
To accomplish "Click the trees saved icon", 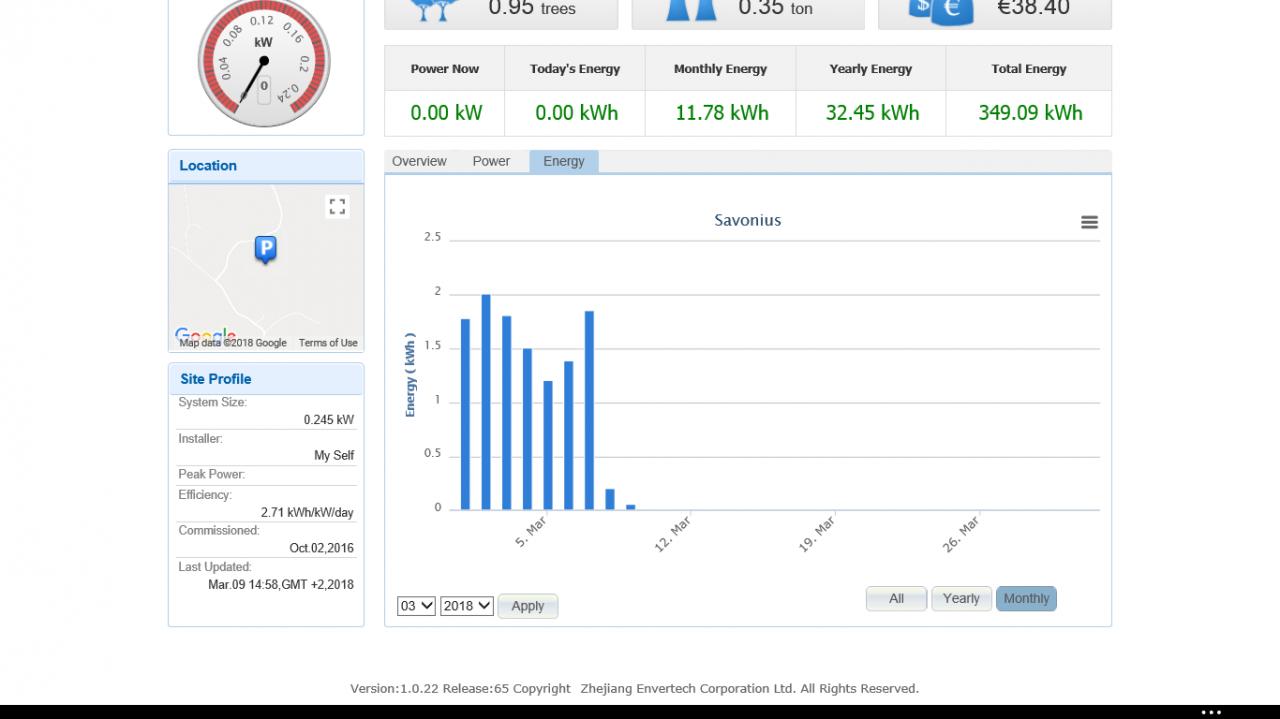I will point(435,9).
